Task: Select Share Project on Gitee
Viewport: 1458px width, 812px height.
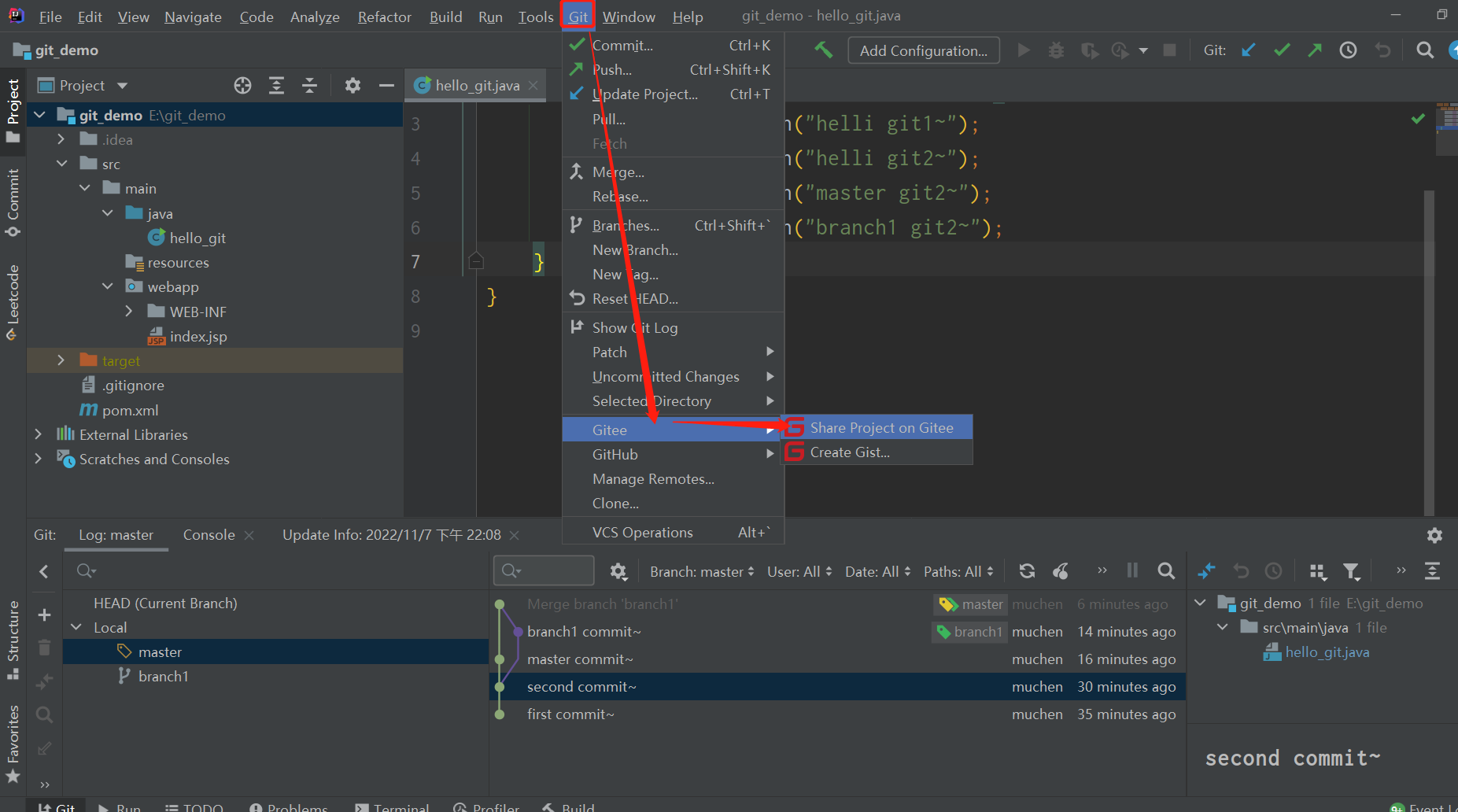Action: pos(877,428)
